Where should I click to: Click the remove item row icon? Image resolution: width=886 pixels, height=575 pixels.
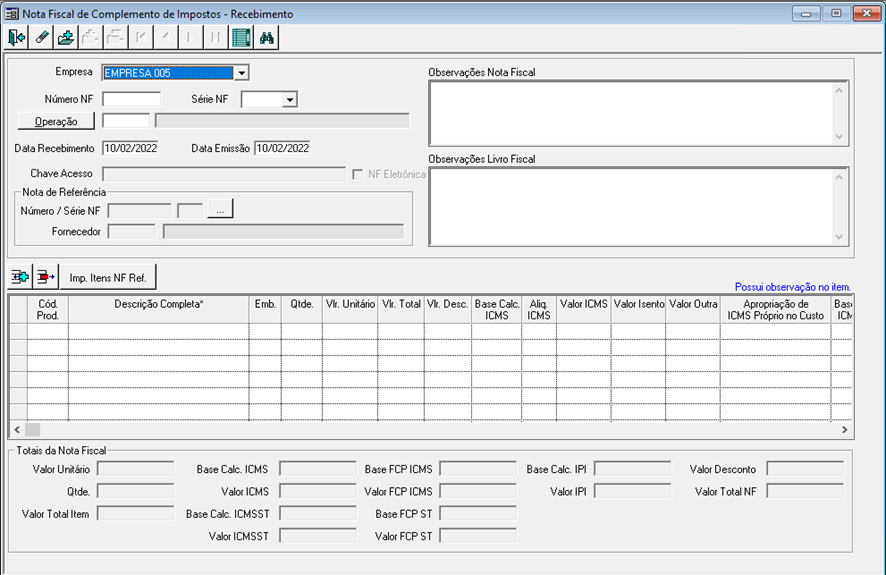pyautogui.click(x=46, y=277)
